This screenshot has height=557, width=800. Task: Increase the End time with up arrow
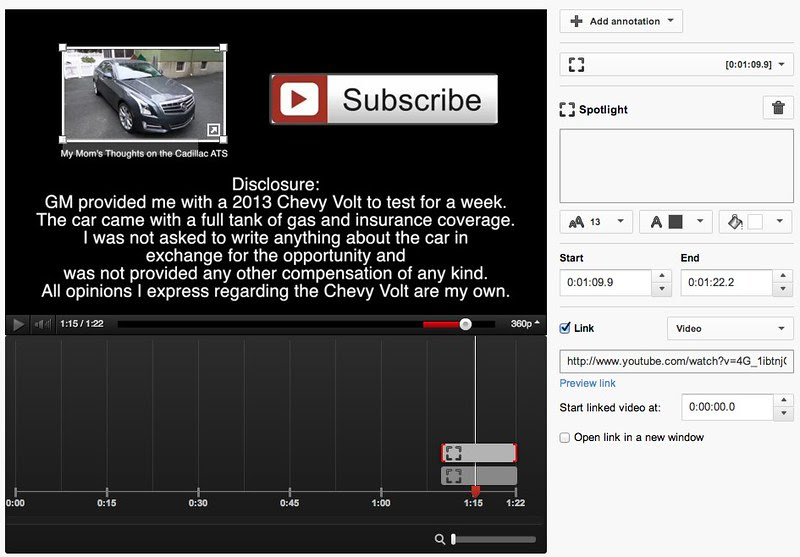pos(783,275)
